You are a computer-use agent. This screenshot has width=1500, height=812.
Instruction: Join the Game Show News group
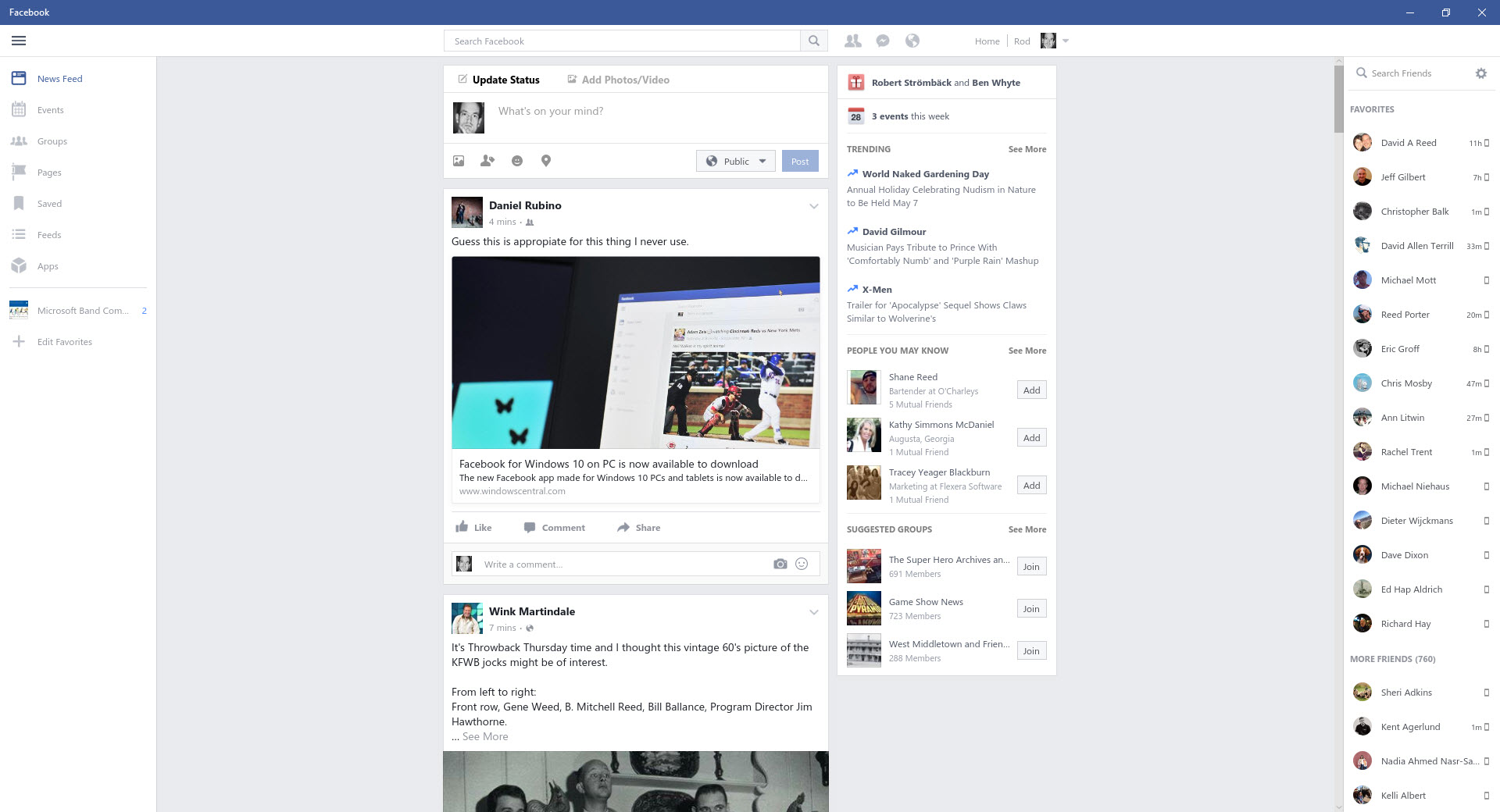[1031, 609]
